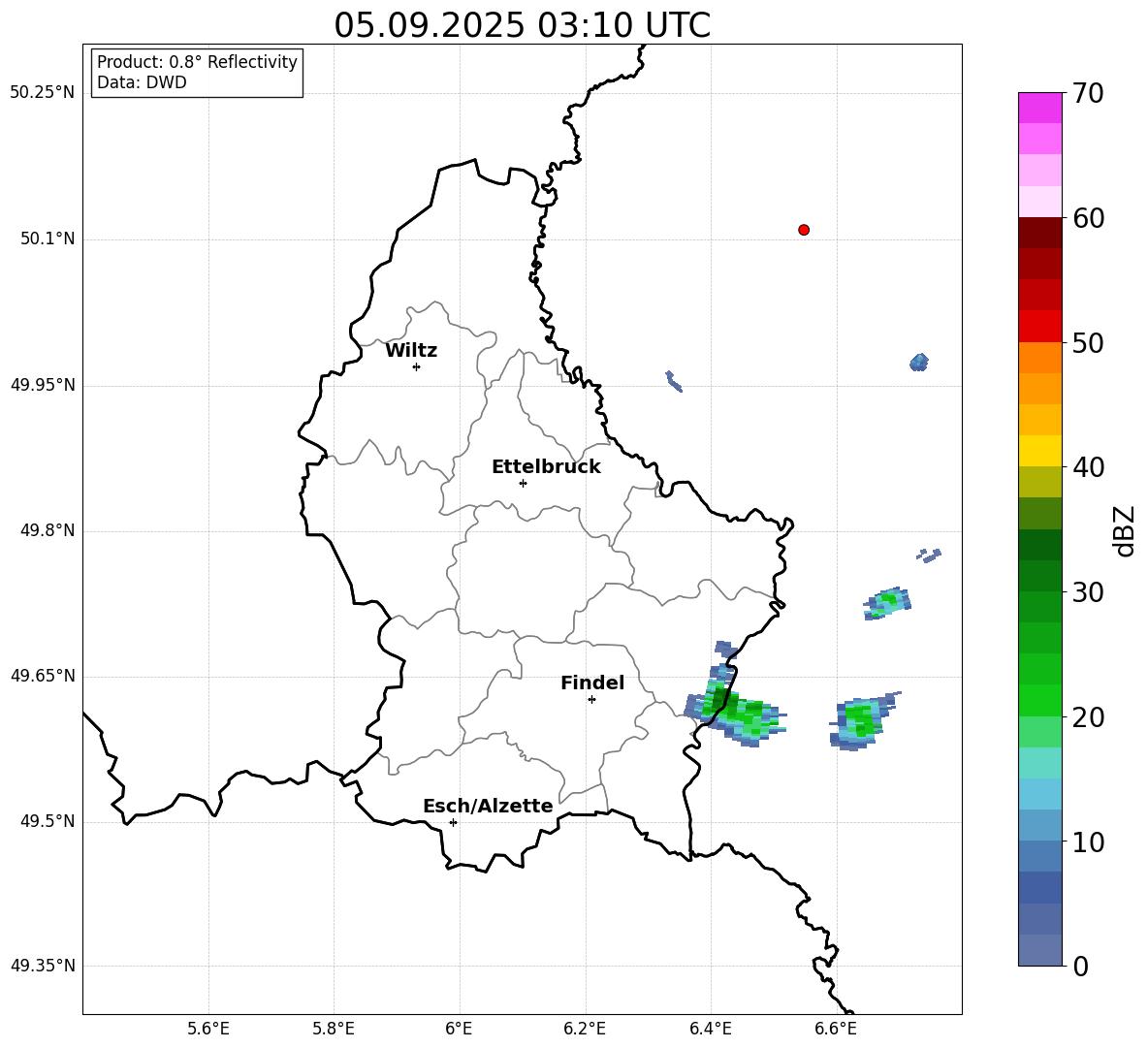Click the 49.8°N latitude label
Image resolution: width=1148 pixels, height=1048 pixels.
[48, 530]
